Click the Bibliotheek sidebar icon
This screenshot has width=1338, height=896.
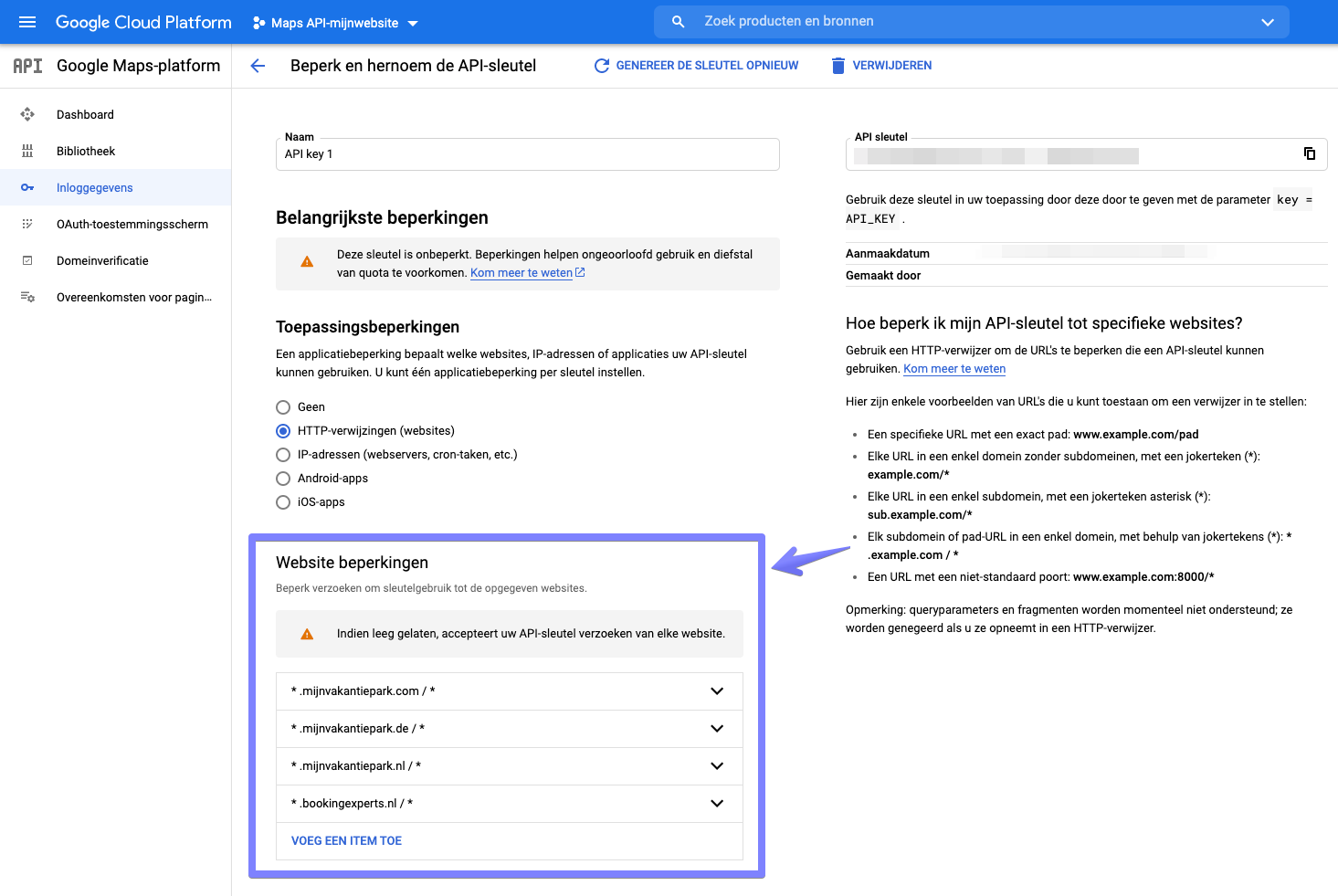pos(27,151)
